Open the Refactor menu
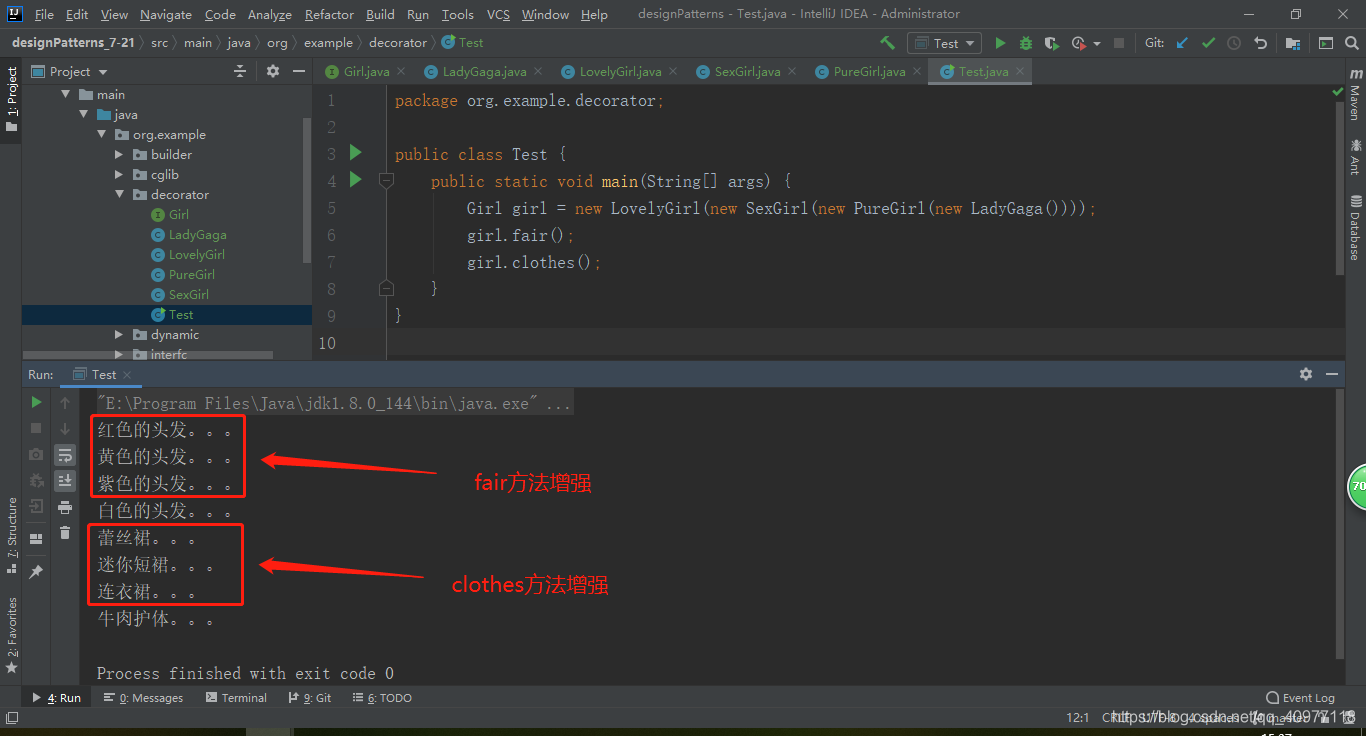 329,14
